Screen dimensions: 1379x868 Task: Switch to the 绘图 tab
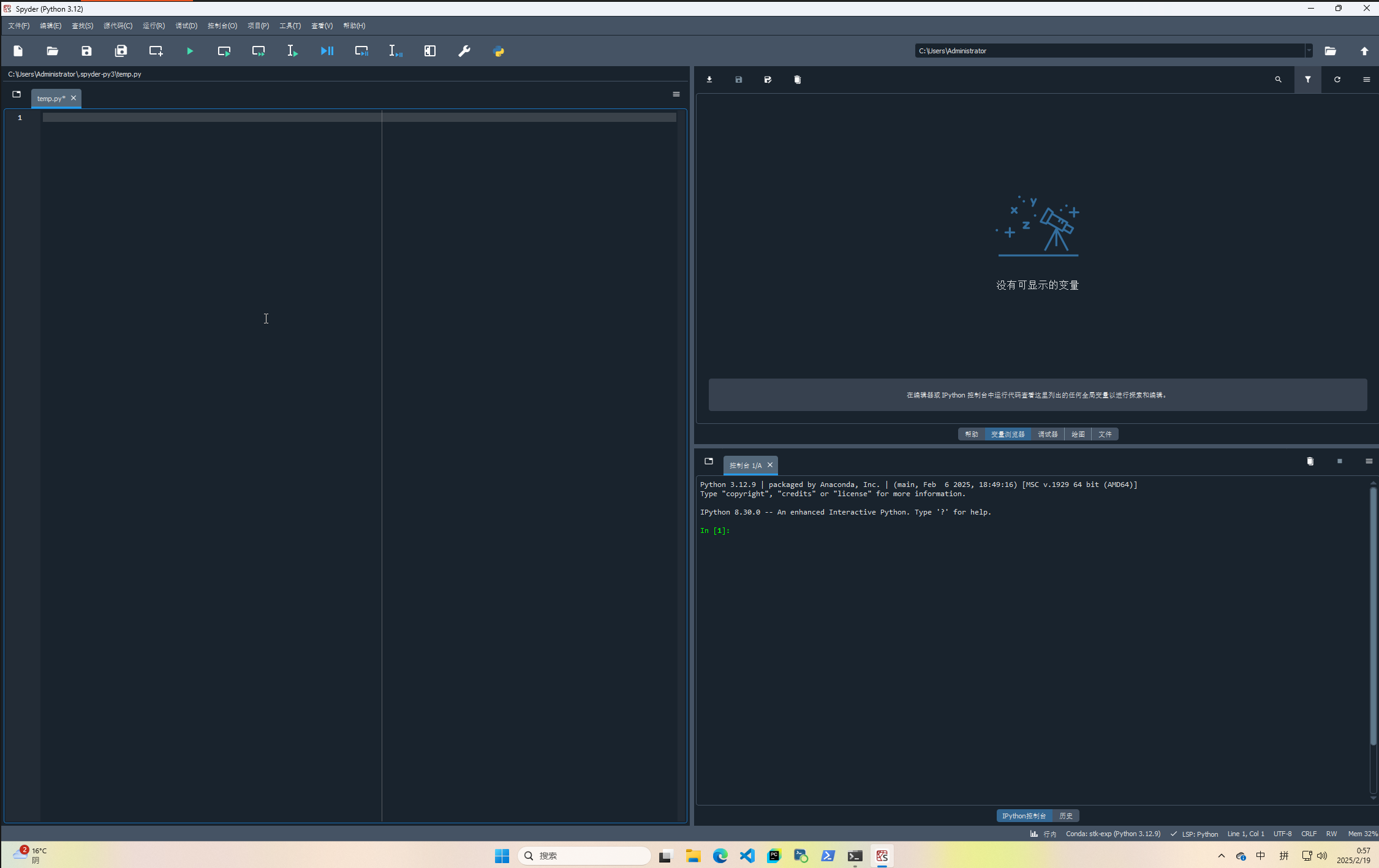click(1078, 434)
